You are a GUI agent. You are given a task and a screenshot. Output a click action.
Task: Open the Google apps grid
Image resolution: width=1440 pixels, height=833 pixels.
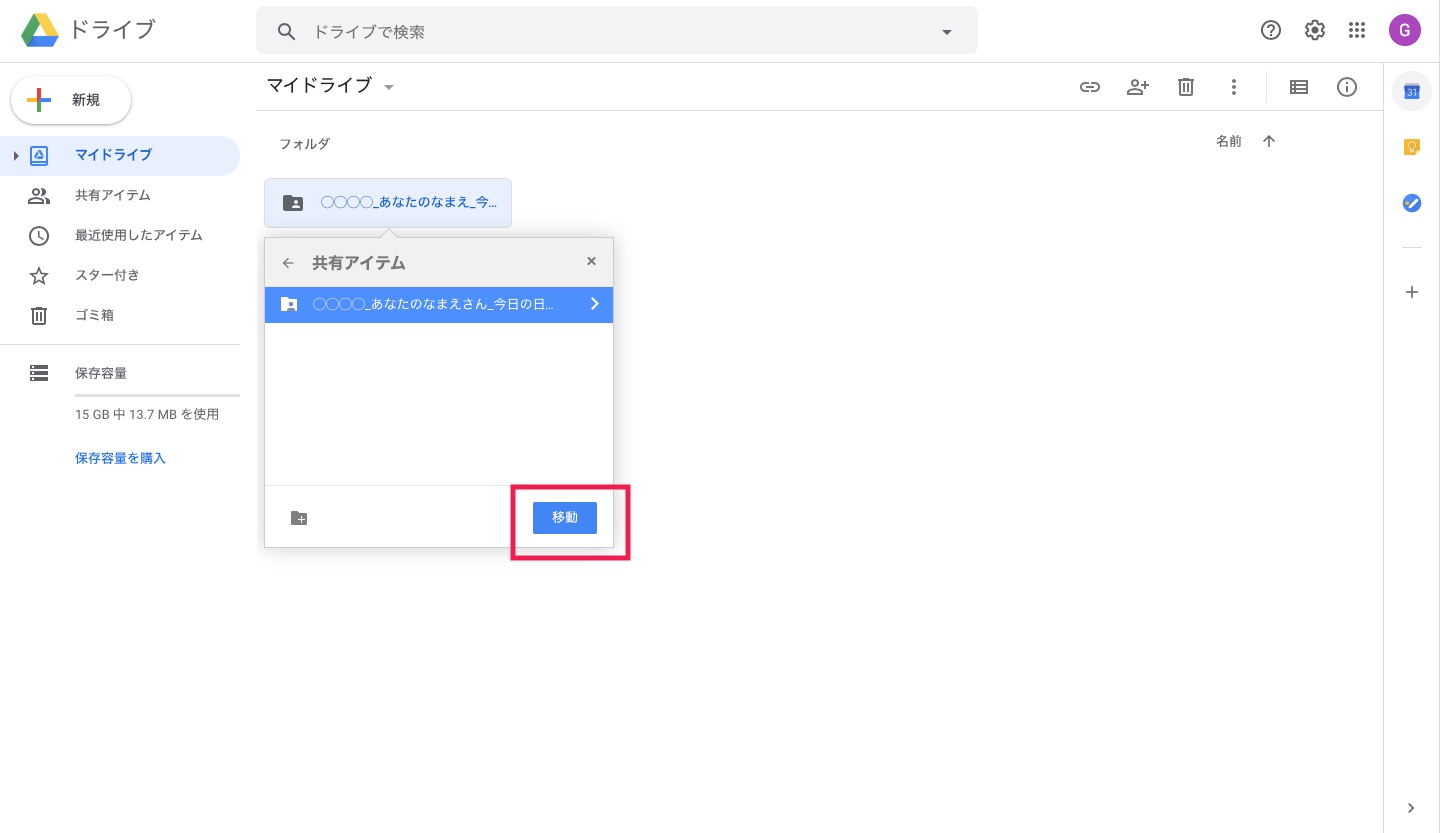1357,30
